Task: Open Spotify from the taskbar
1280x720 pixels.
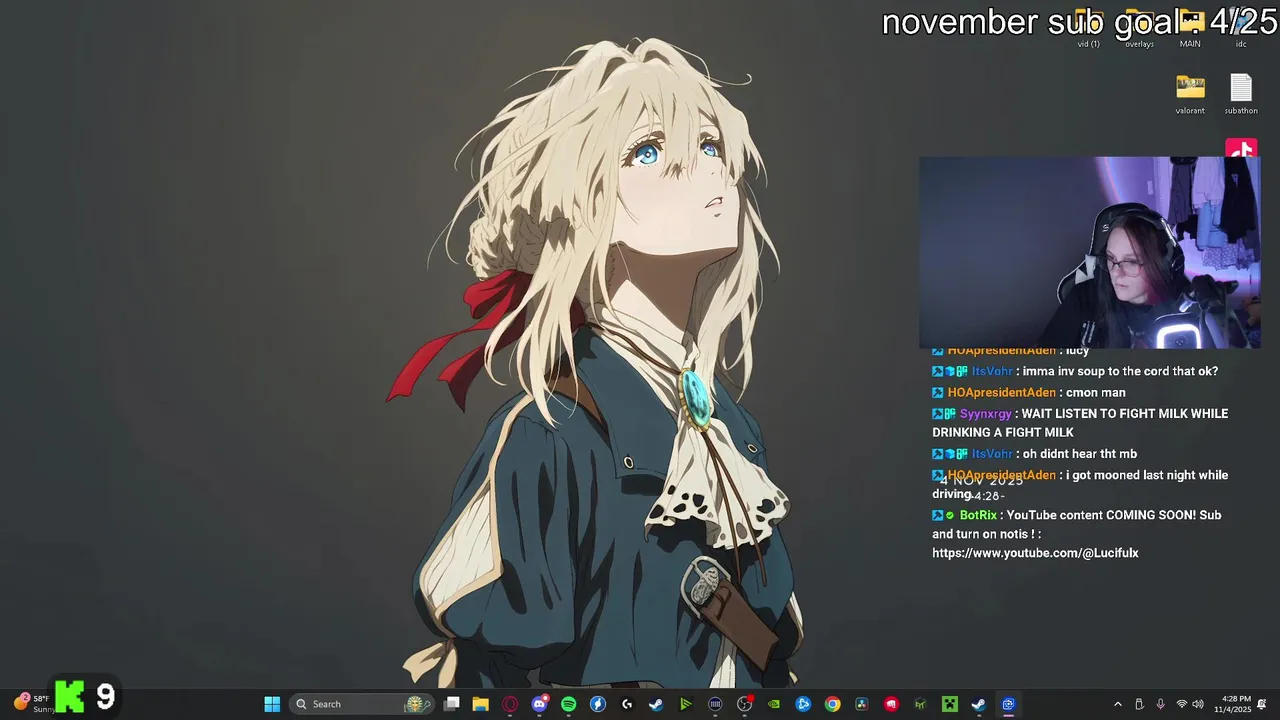Action: click(569, 704)
